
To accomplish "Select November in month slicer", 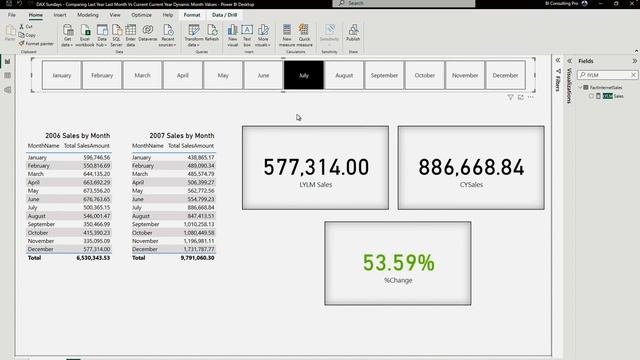I will [x=465, y=75].
